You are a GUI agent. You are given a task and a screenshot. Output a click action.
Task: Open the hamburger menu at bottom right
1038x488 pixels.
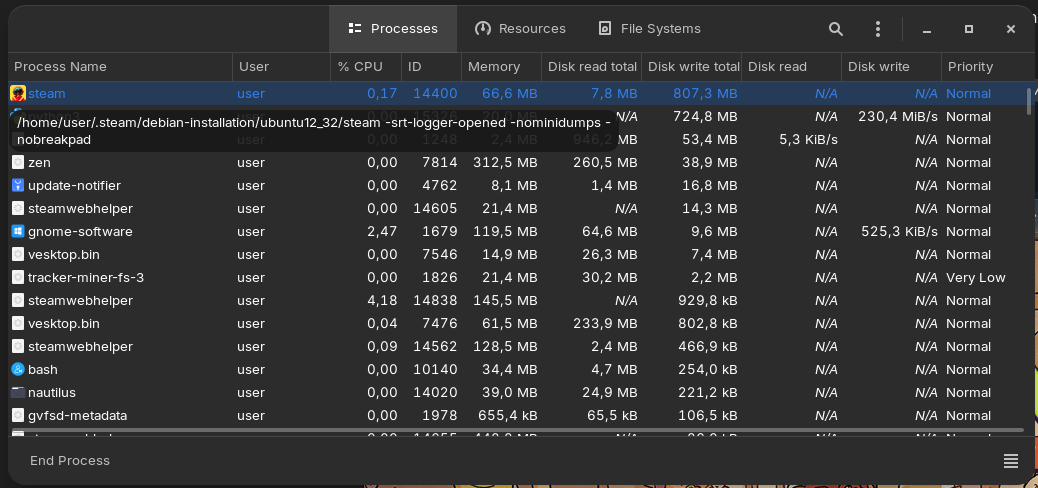(1011, 461)
